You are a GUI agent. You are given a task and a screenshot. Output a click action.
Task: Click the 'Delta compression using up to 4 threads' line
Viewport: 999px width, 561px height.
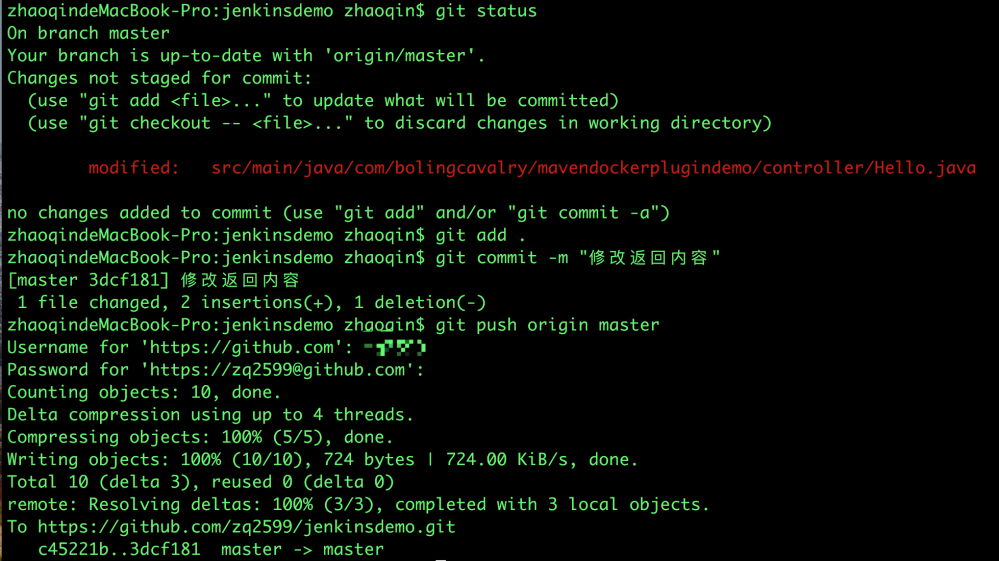point(210,415)
